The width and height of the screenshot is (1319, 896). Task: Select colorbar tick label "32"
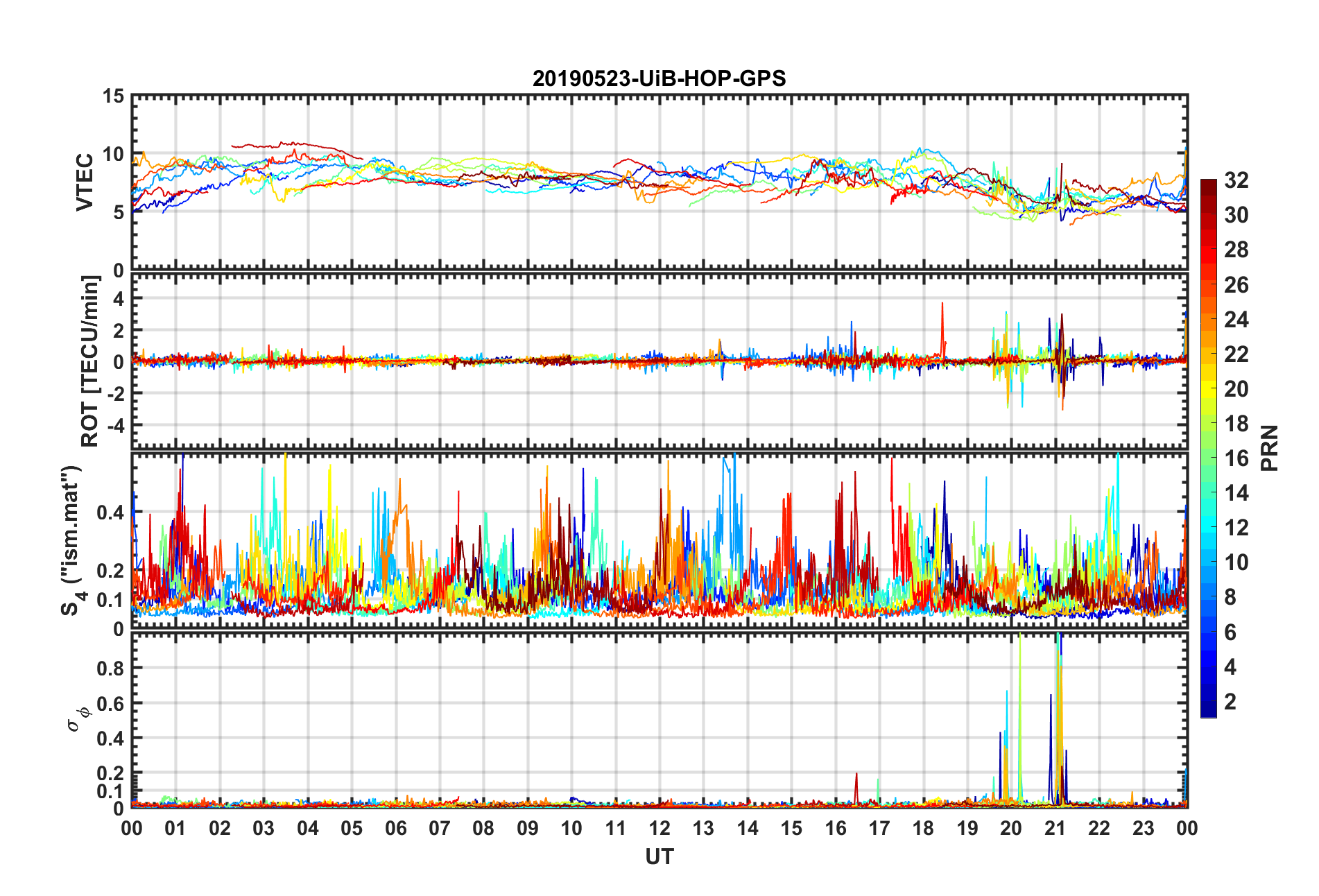[1236, 180]
